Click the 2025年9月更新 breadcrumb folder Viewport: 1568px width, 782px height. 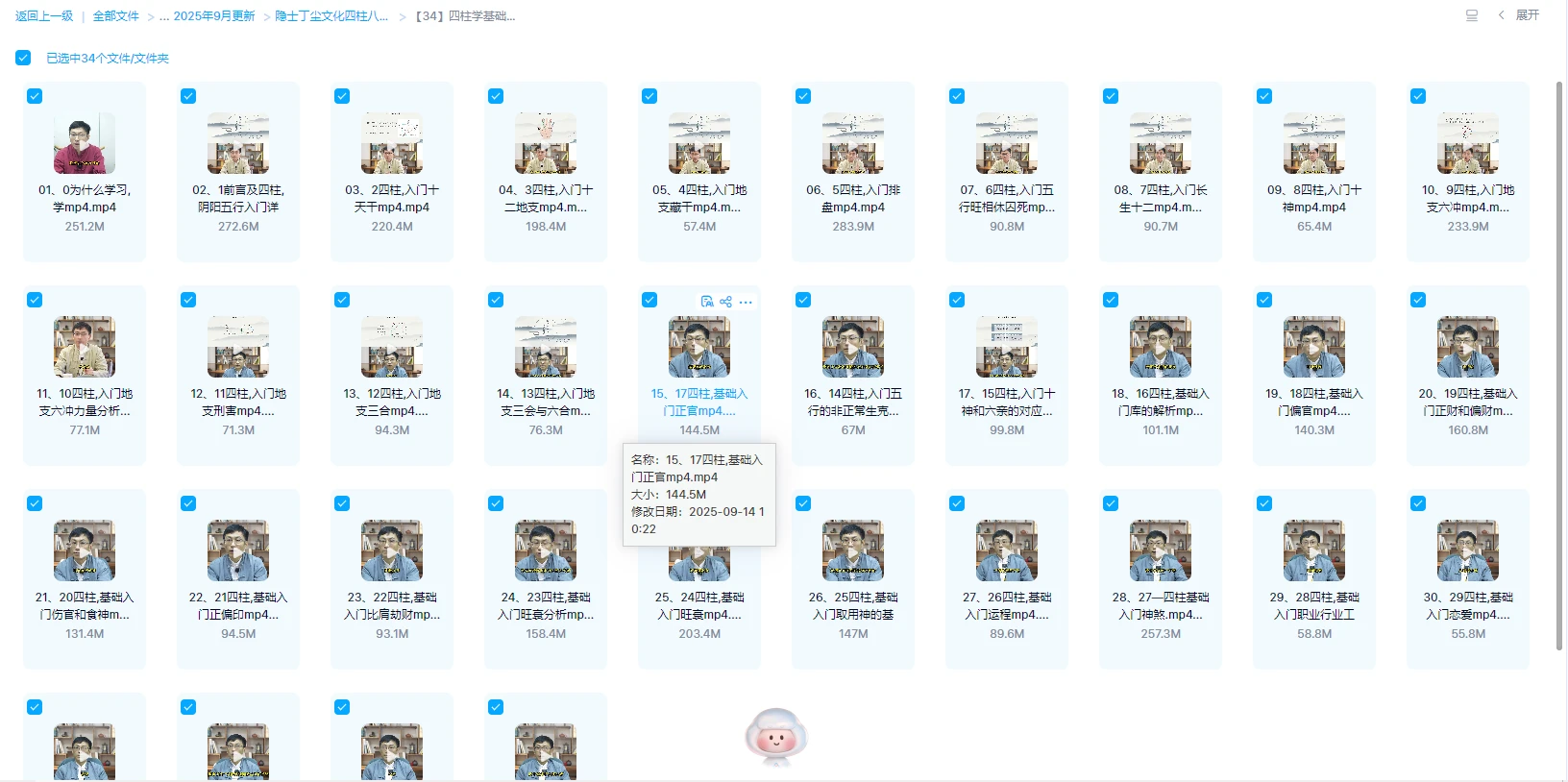pyautogui.click(x=214, y=16)
